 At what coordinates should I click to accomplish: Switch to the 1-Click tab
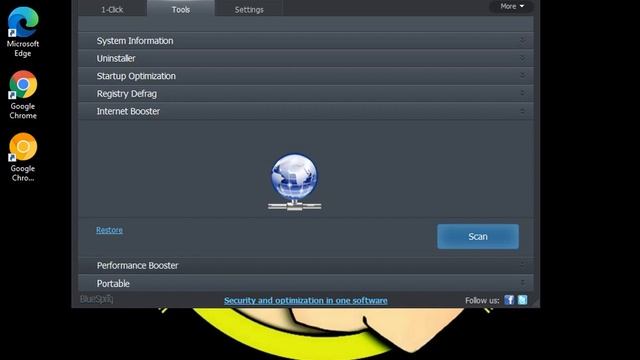point(112,9)
